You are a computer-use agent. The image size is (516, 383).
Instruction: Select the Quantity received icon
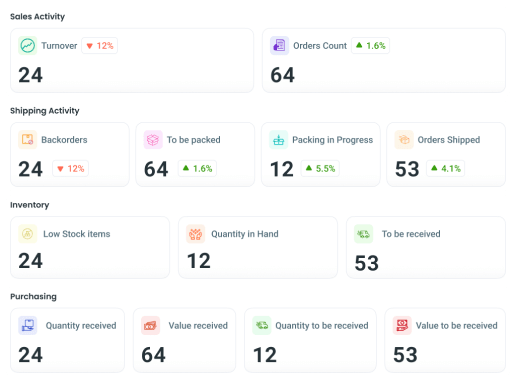coord(28,325)
